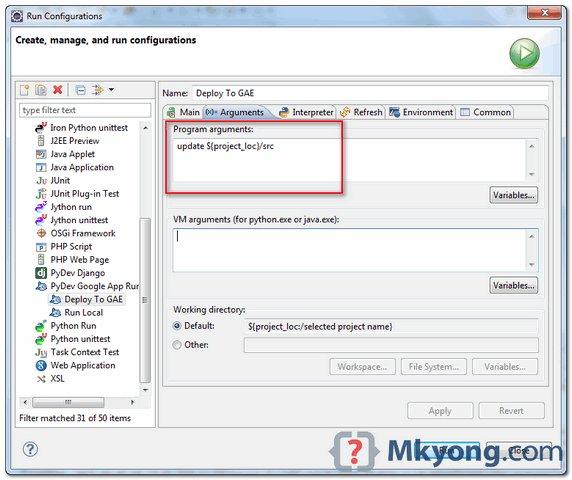Click inside the VM arguments text area

point(349,250)
